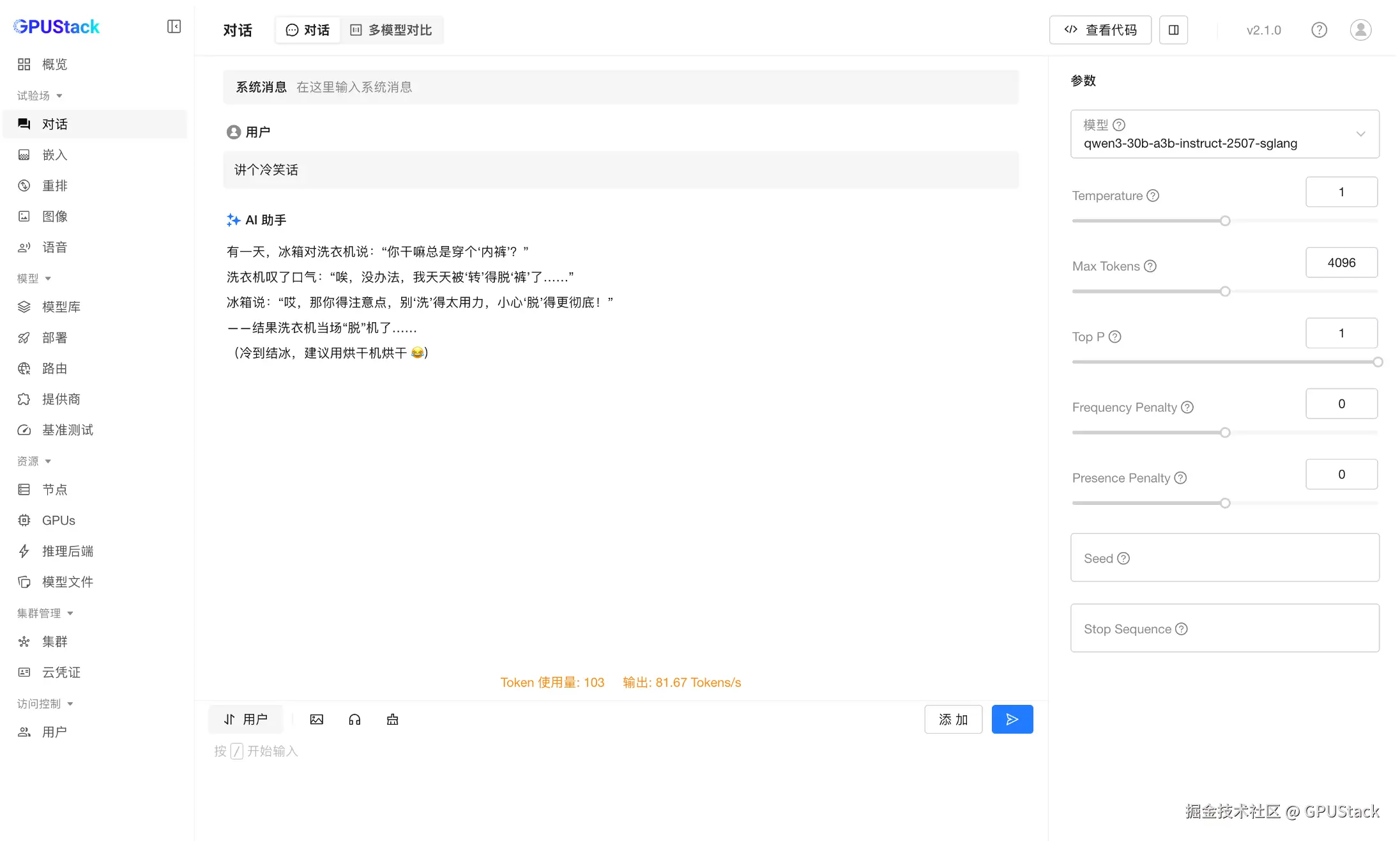This screenshot has width=1400, height=841.
Task: Click the image upload icon in input bar
Action: (x=317, y=719)
